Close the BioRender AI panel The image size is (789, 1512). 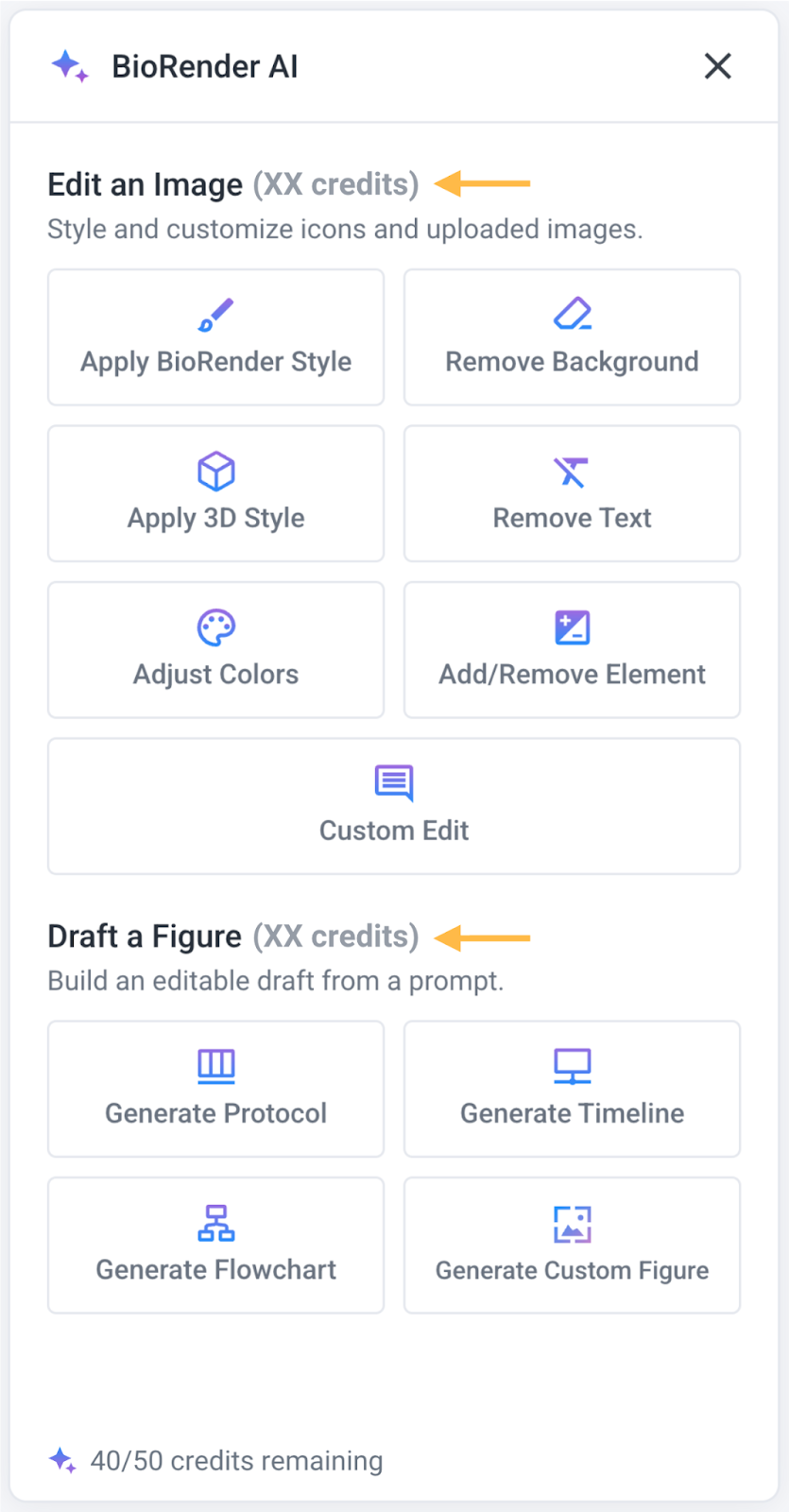click(718, 66)
